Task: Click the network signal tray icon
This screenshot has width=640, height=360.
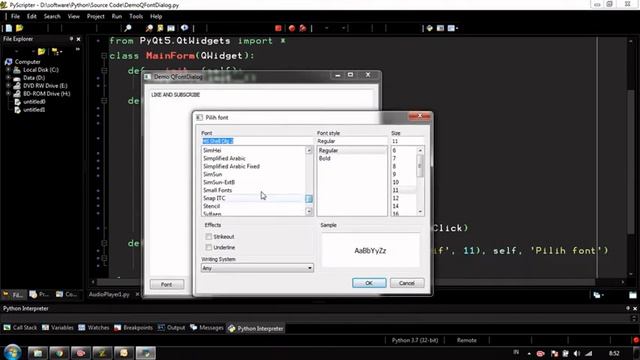Action: point(588,353)
